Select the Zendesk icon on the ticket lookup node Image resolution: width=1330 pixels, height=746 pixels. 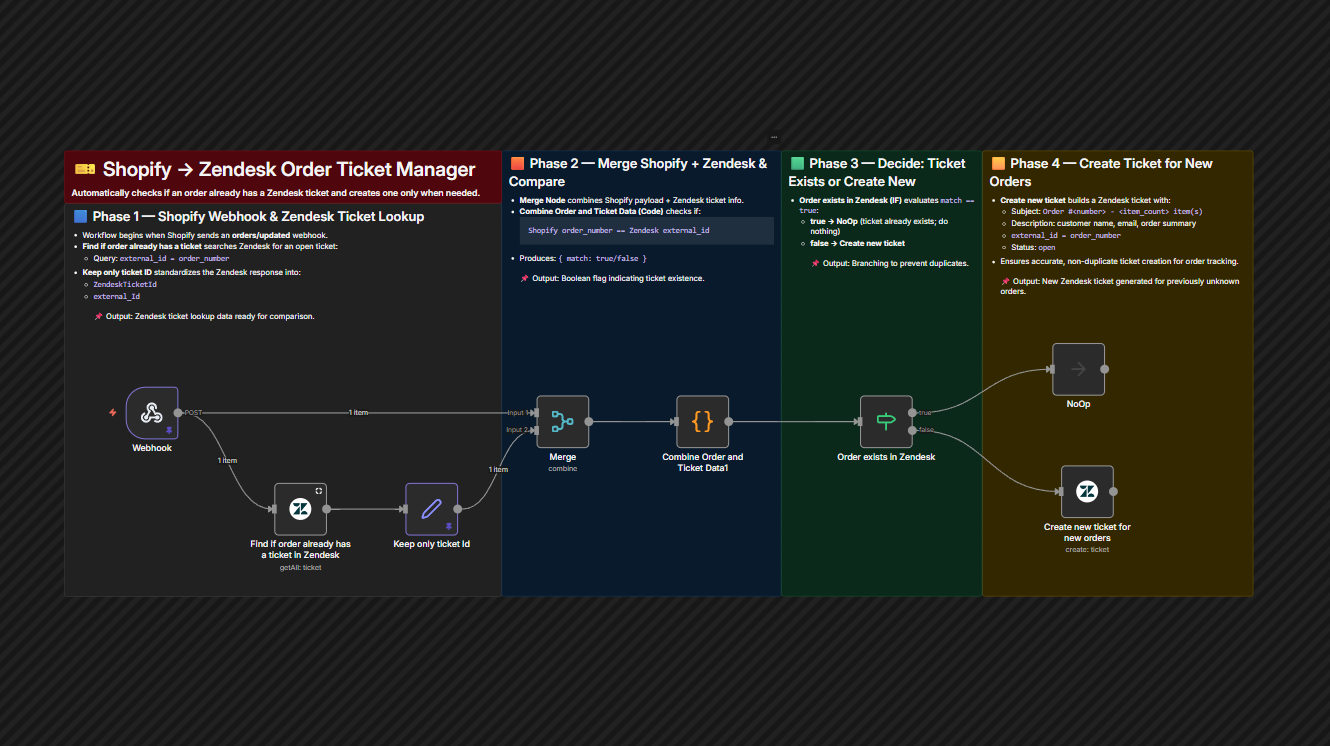300,510
